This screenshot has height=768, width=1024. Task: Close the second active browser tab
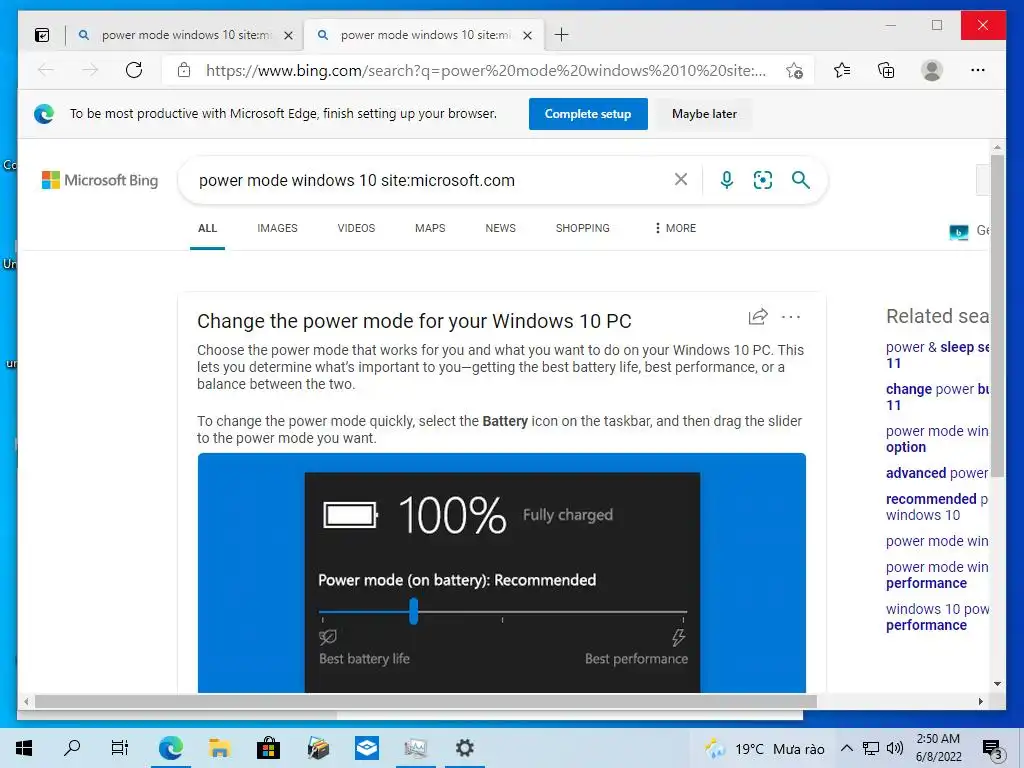[528, 35]
